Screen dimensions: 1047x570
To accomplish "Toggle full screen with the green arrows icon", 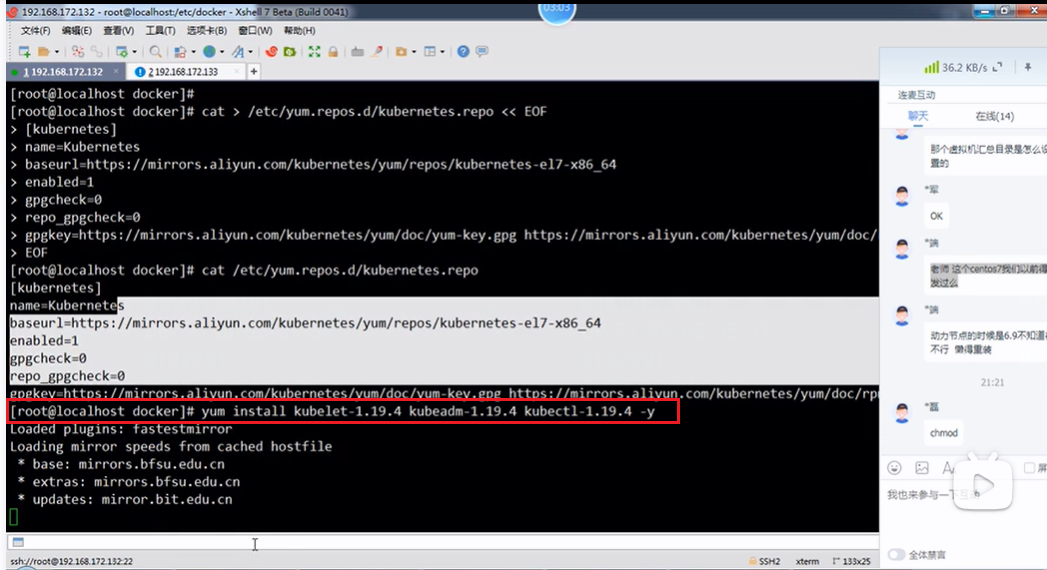I will point(315,51).
